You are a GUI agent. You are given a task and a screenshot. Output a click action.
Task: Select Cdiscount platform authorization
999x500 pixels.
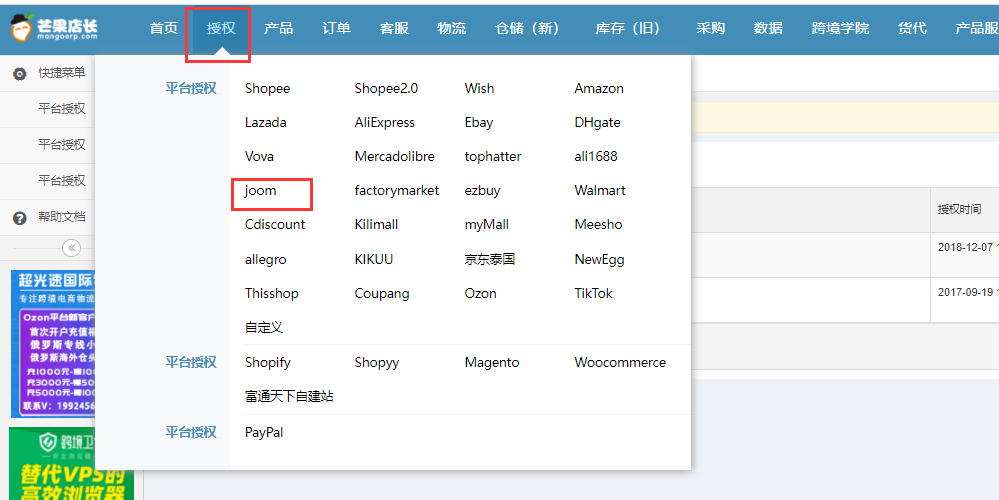[x=275, y=224]
